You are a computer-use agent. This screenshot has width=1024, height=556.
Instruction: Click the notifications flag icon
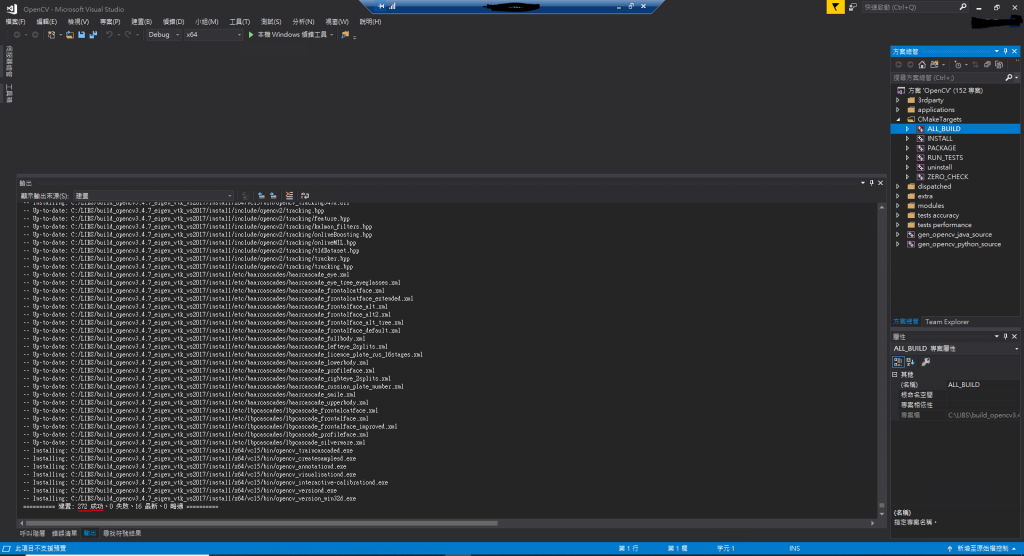[835, 7]
